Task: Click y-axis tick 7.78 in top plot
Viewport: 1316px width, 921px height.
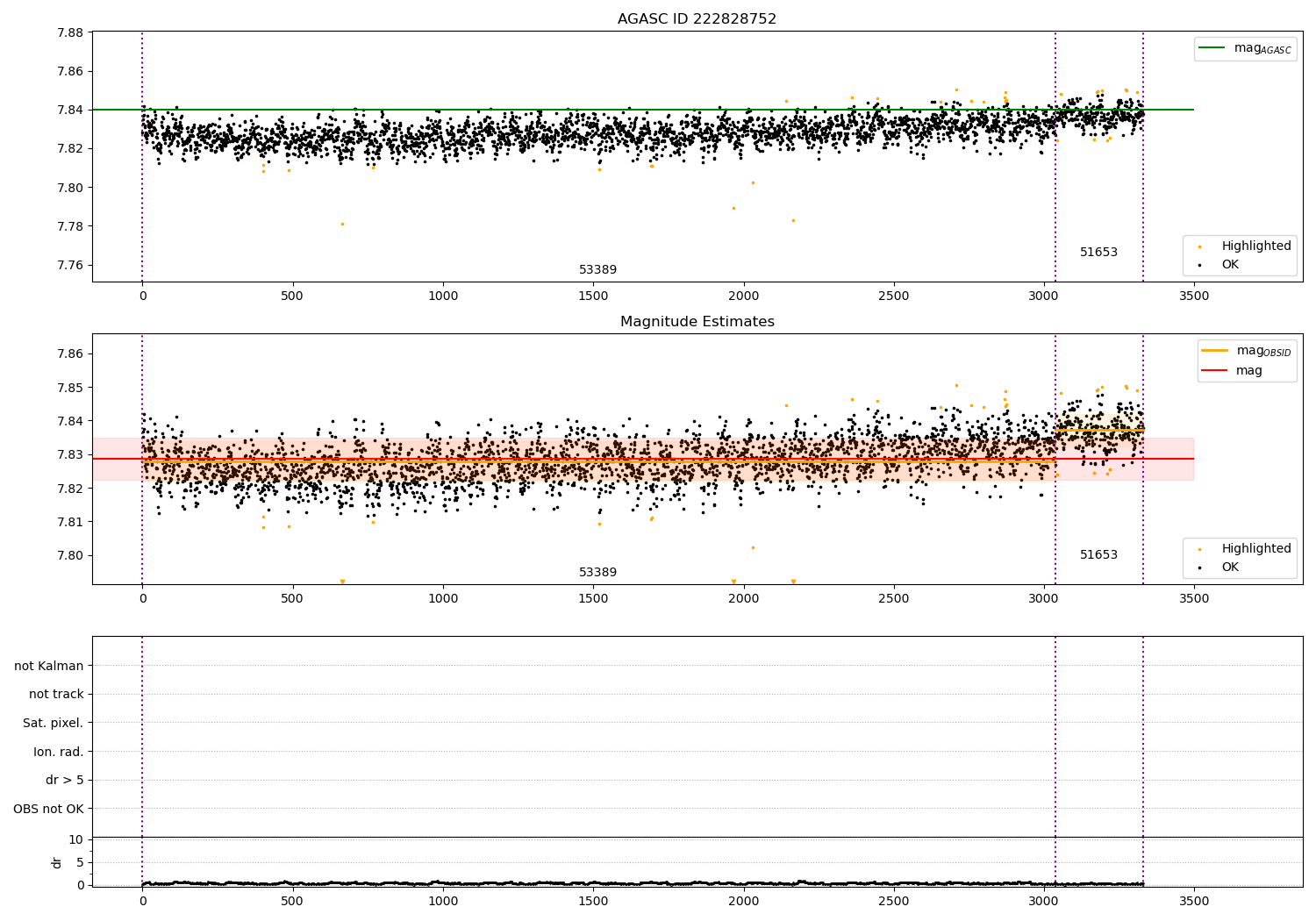Action: pos(70,227)
